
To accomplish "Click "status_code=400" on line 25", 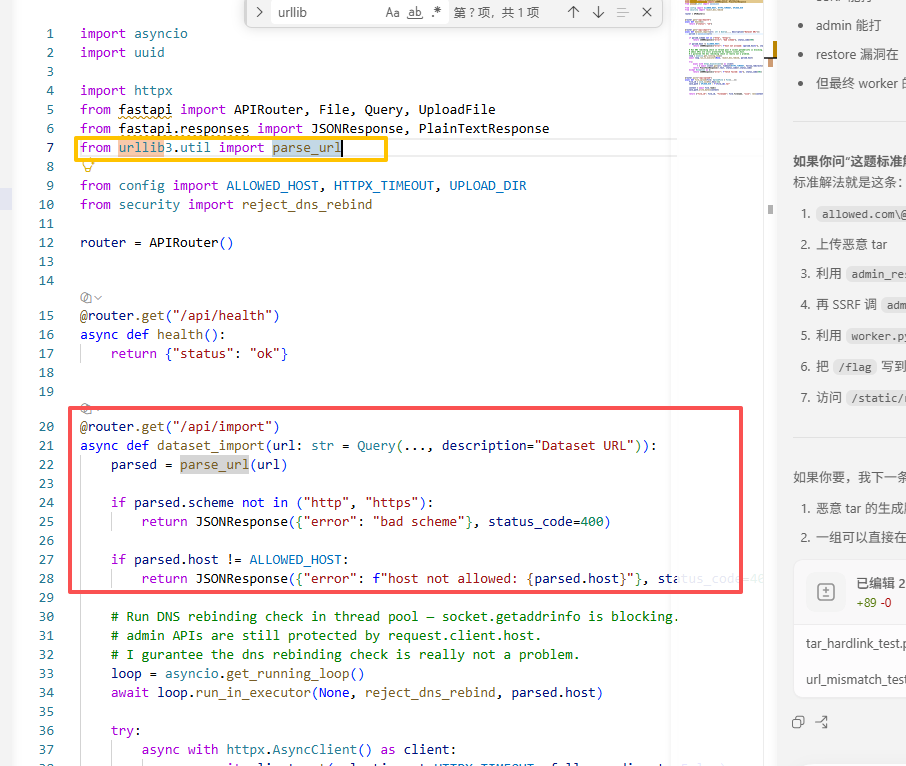I will point(545,522).
